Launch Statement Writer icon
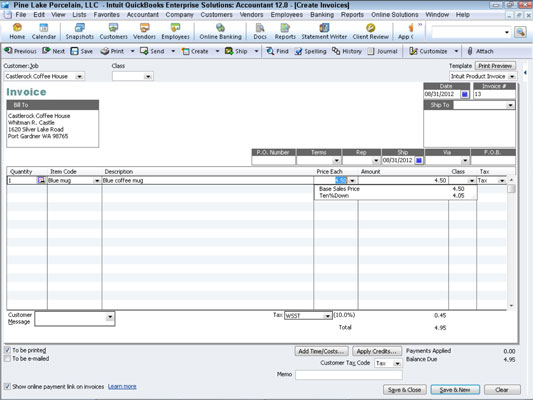The width and height of the screenshot is (533, 400). click(x=324, y=28)
